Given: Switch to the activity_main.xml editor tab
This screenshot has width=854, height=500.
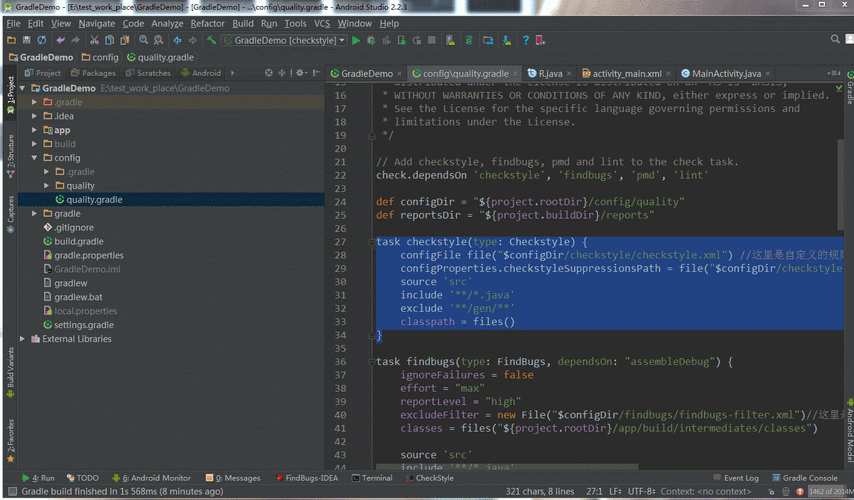Looking at the screenshot, I should point(626,74).
